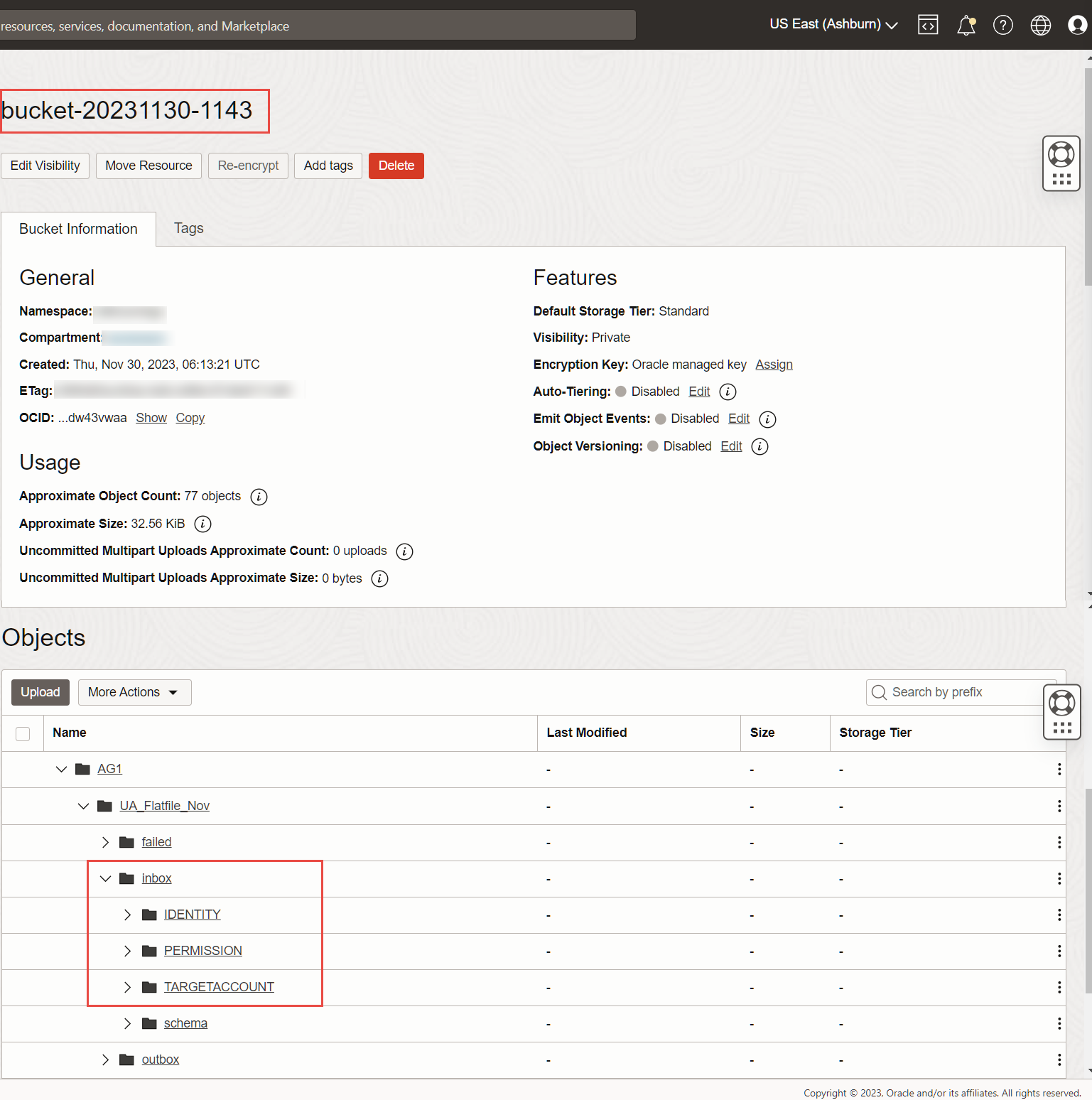Show info for Approximate Size

point(203,524)
